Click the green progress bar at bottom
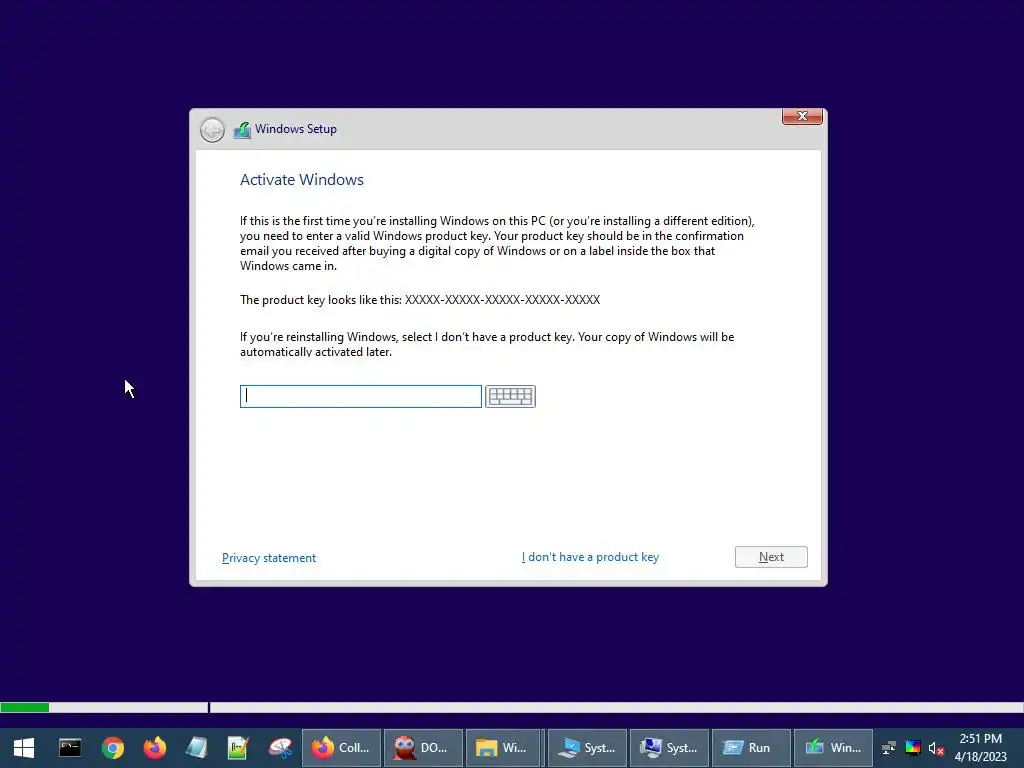This screenshot has height=768, width=1024. [25, 707]
